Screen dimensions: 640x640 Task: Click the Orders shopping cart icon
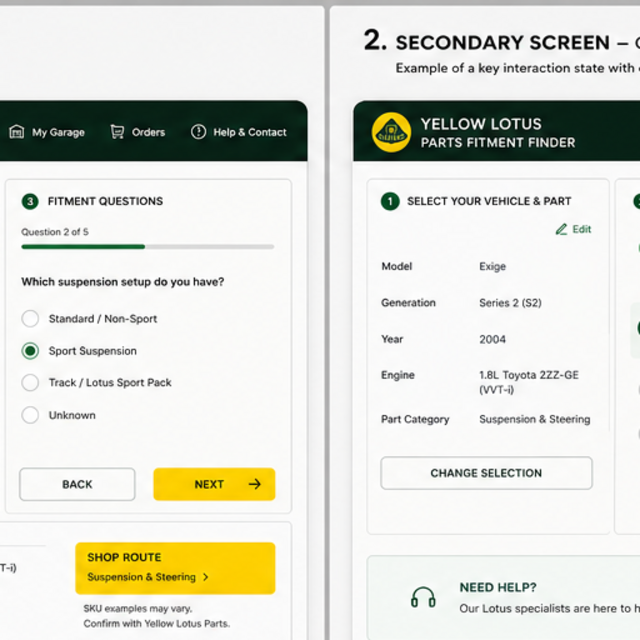(x=117, y=132)
